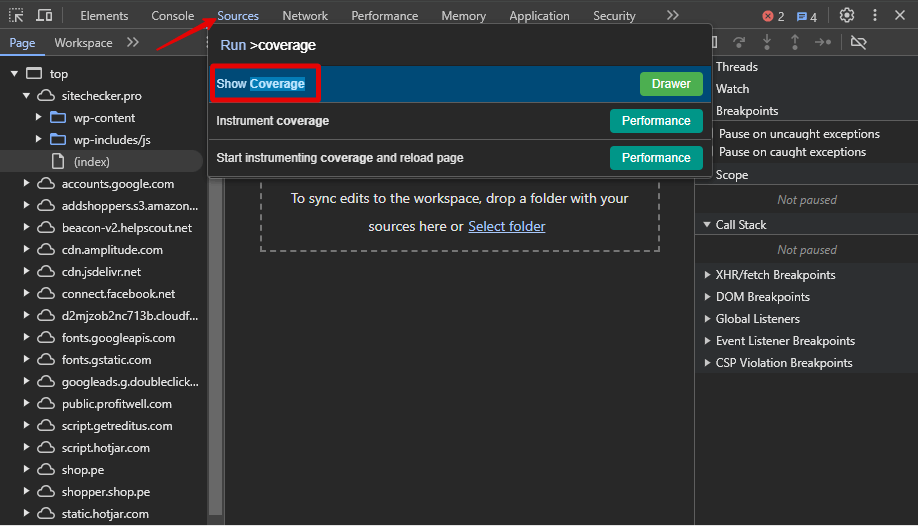Switch to the Elements tab

click(104, 16)
